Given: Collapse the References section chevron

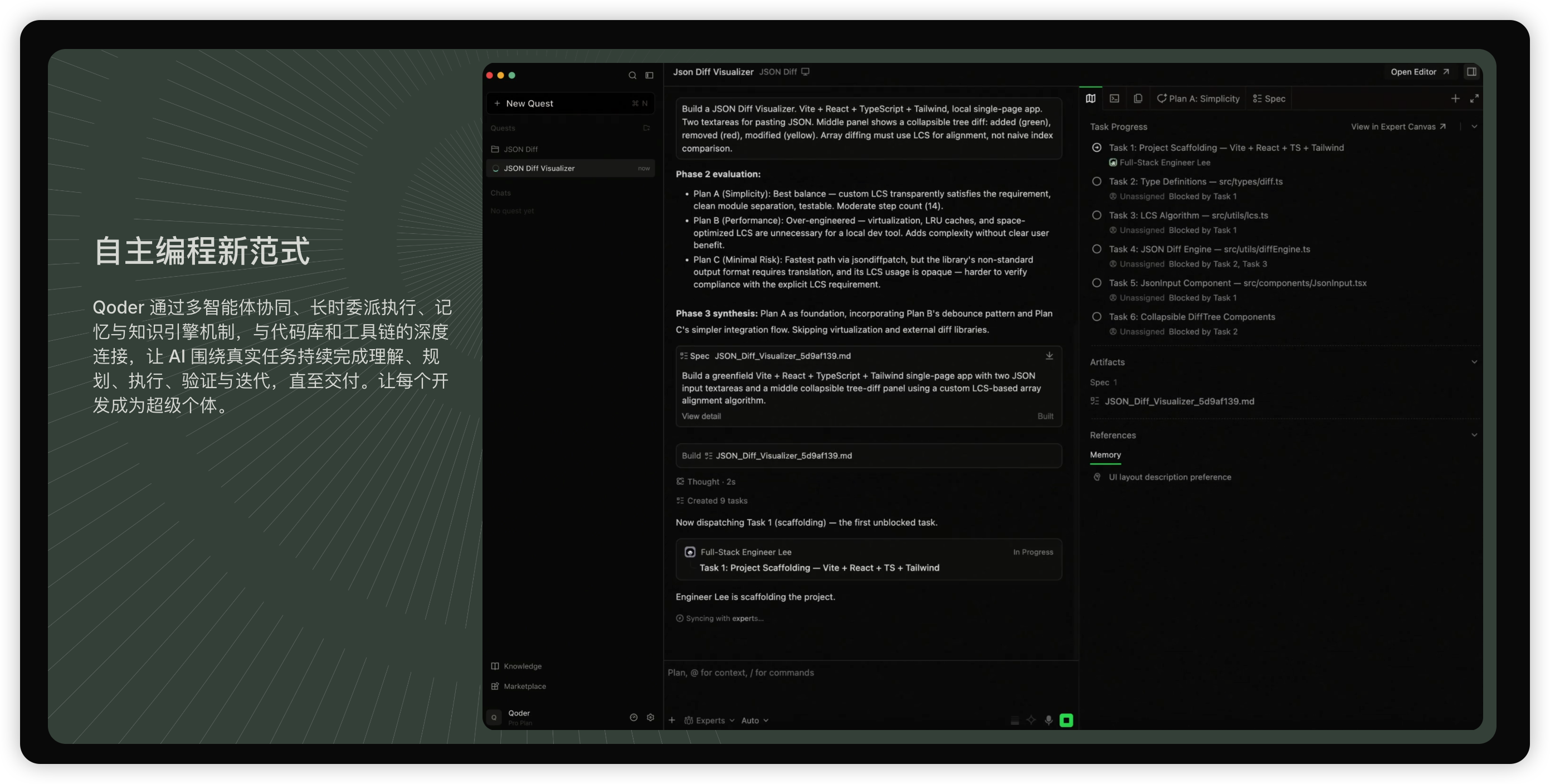Looking at the screenshot, I should 1474,435.
